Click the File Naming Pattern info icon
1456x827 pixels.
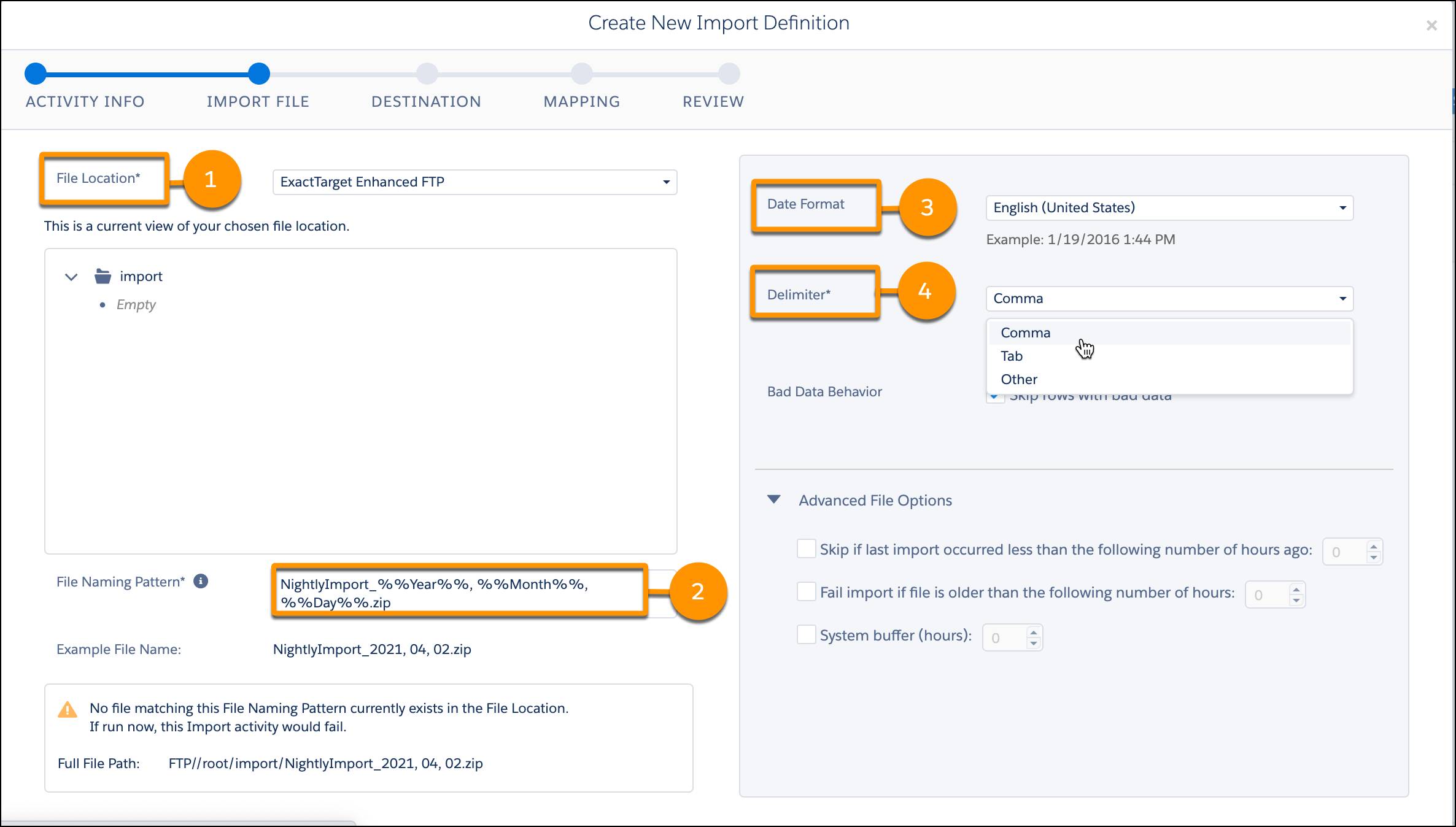201,581
